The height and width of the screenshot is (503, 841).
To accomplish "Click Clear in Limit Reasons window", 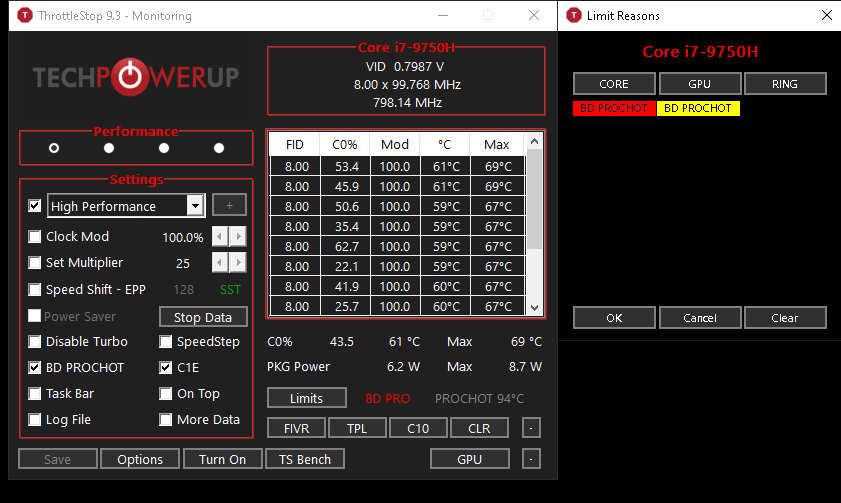I will point(785,317).
